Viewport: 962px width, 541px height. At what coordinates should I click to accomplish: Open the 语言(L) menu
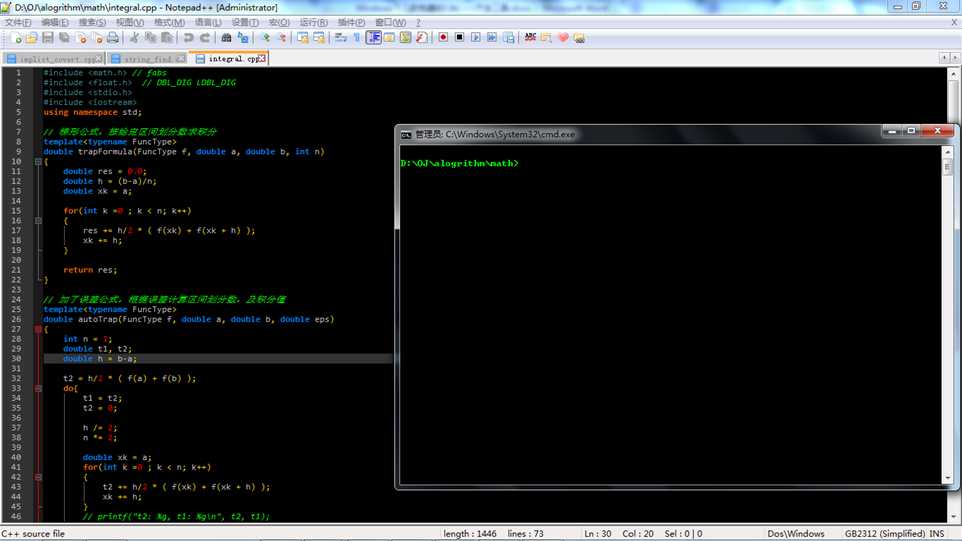tap(208, 22)
